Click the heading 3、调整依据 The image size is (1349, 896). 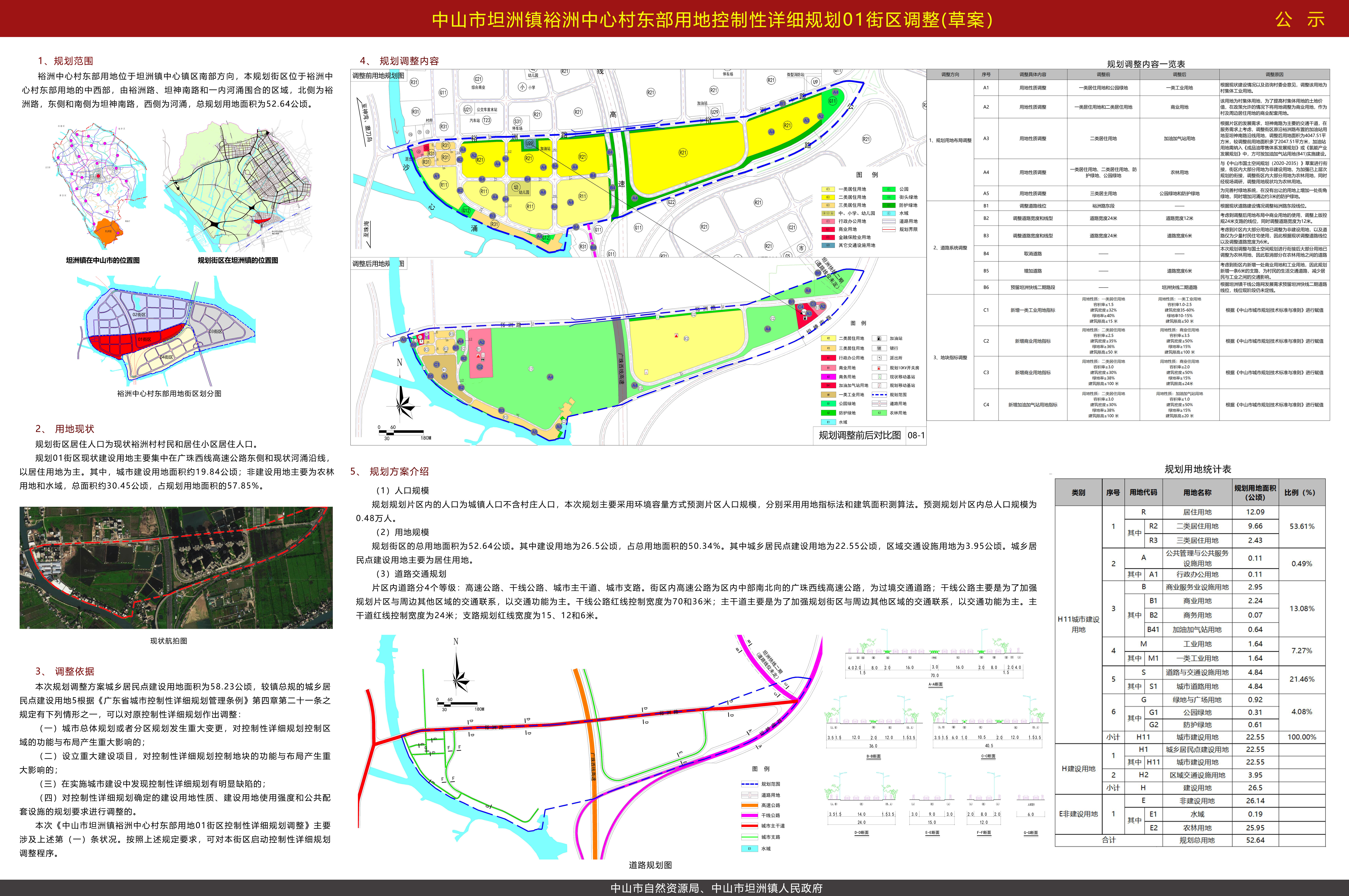tap(65, 671)
